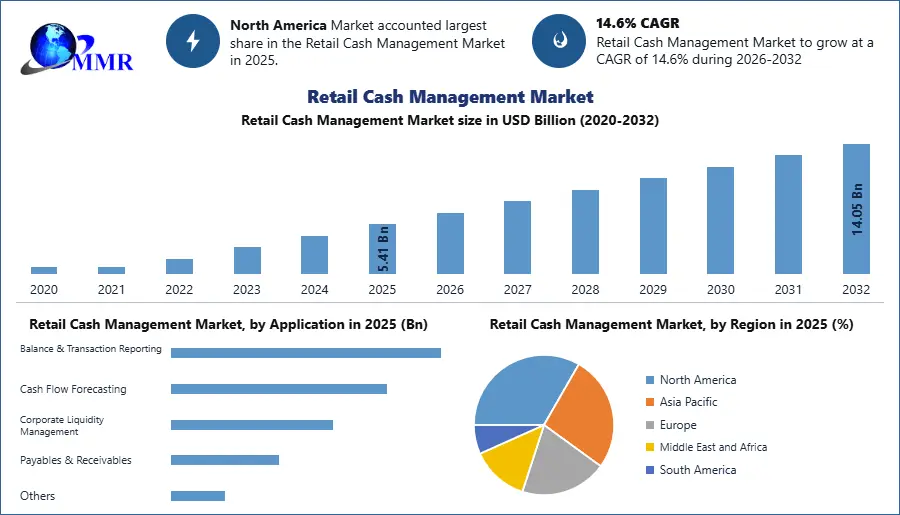900x515 pixels.
Task: Click the Payables & Receivables bar
Action: (x=225, y=460)
